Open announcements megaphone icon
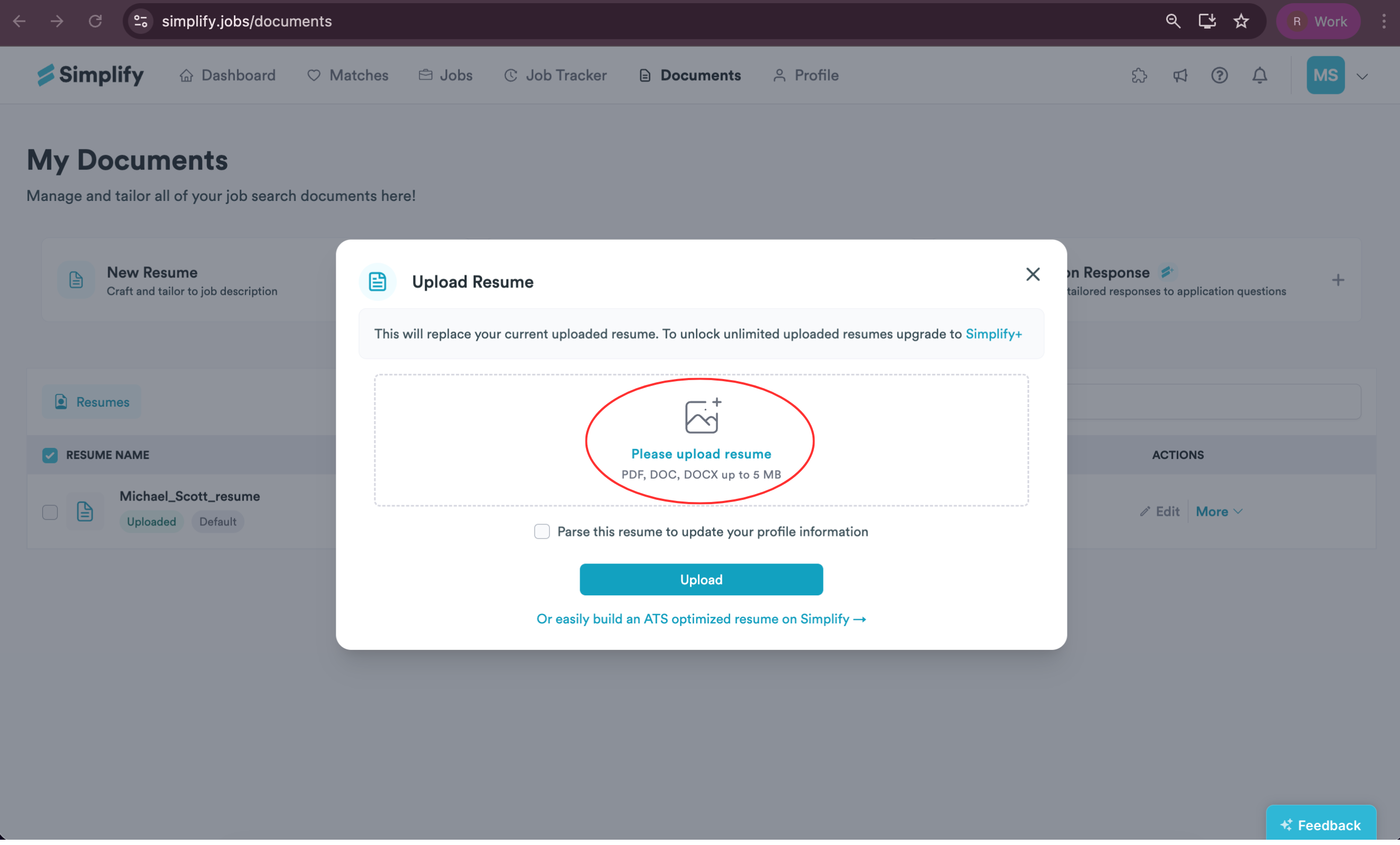The height and width of the screenshot is (845, 1400). coord(1180,75)
